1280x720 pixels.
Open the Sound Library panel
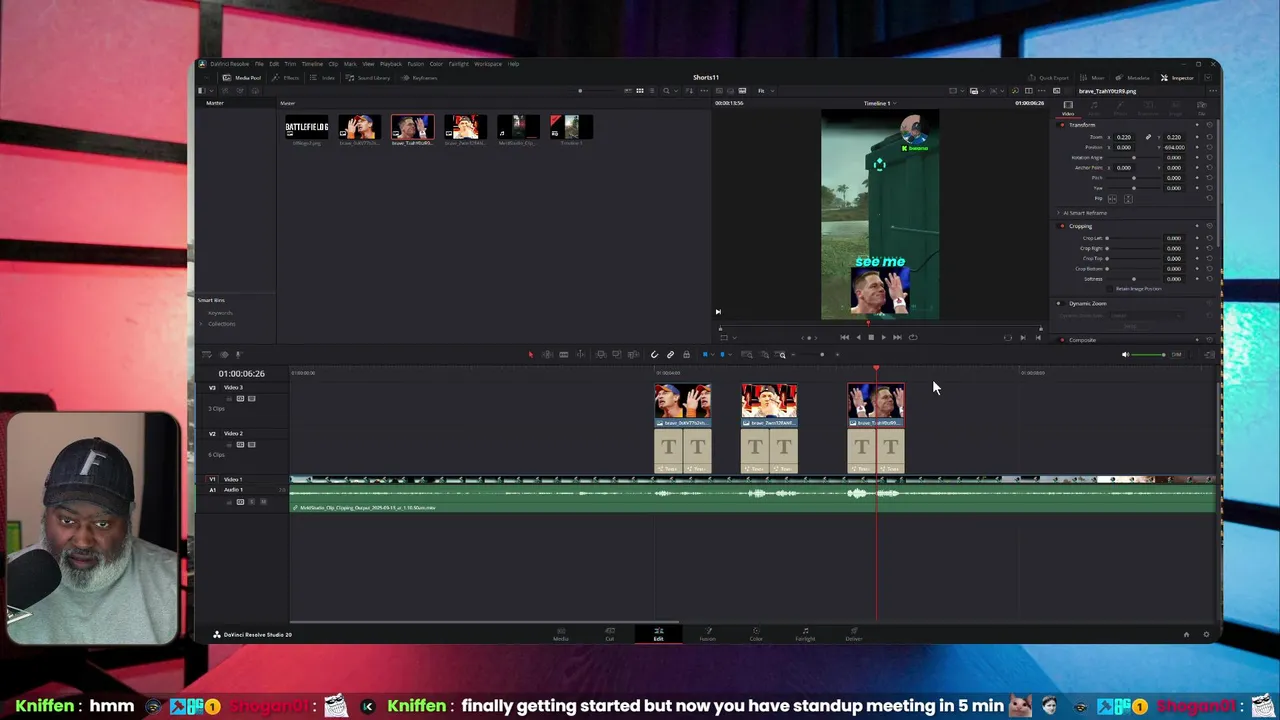pos(369,78)
